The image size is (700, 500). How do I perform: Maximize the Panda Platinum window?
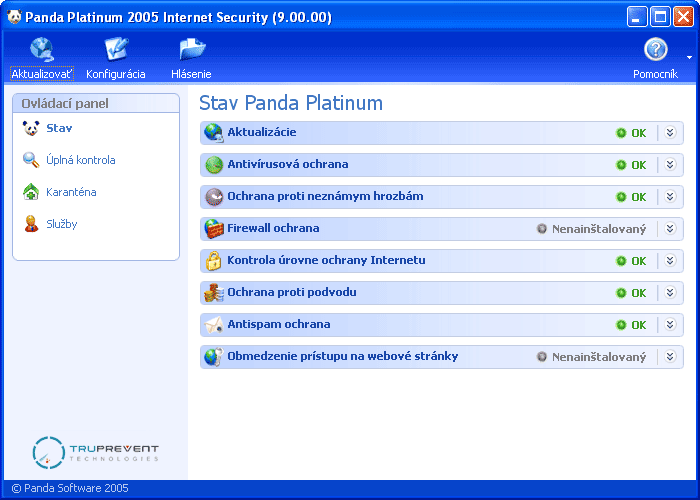tap(660, 17)
